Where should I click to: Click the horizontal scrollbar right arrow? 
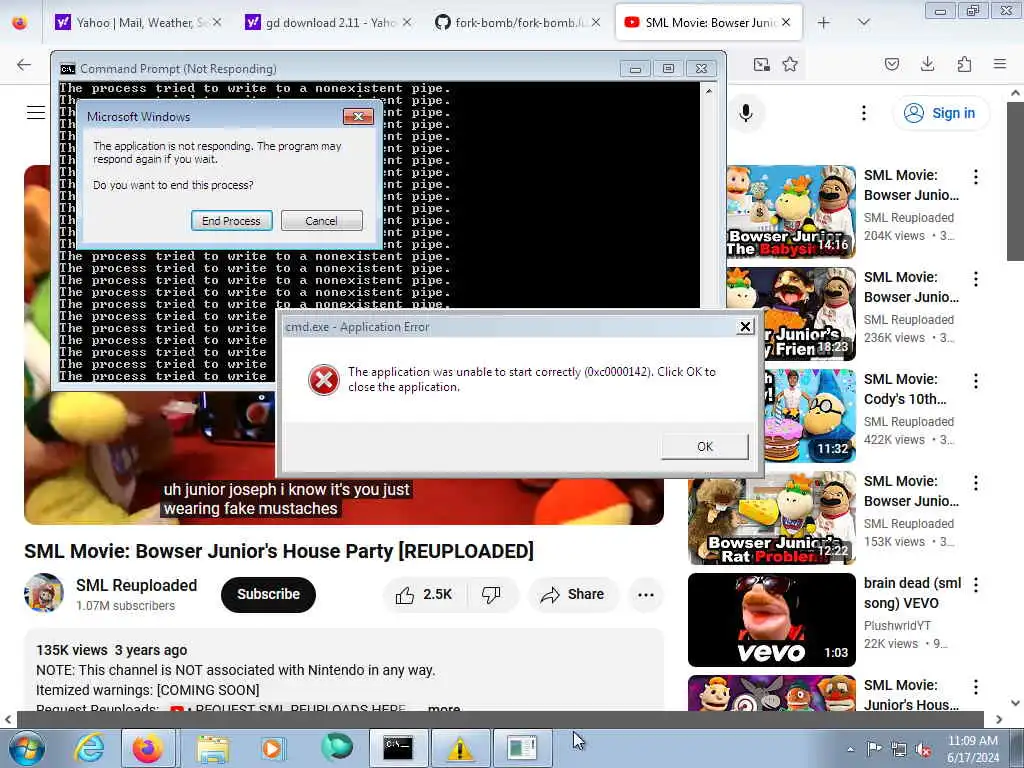tap(999, 719)
